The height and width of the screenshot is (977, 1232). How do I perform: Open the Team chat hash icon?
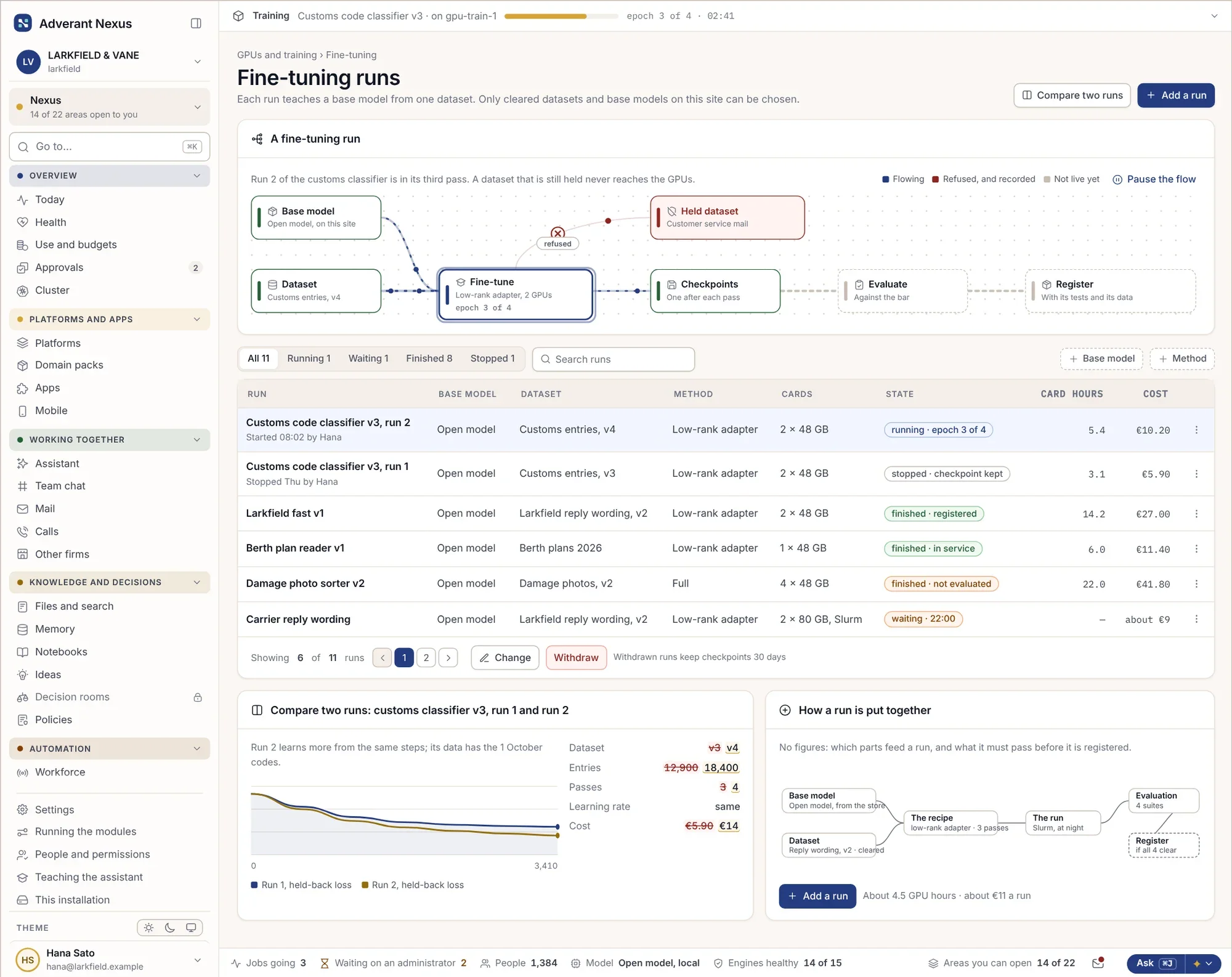coord(23,486)
